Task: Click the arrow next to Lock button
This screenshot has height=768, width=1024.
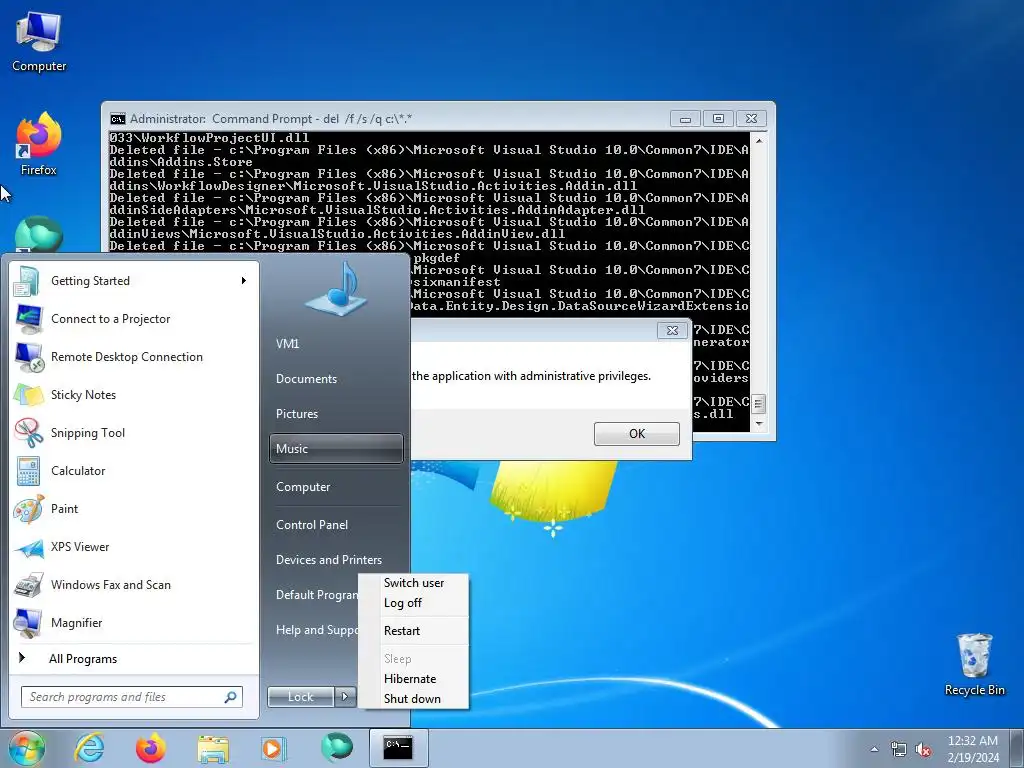Action: 345,697
